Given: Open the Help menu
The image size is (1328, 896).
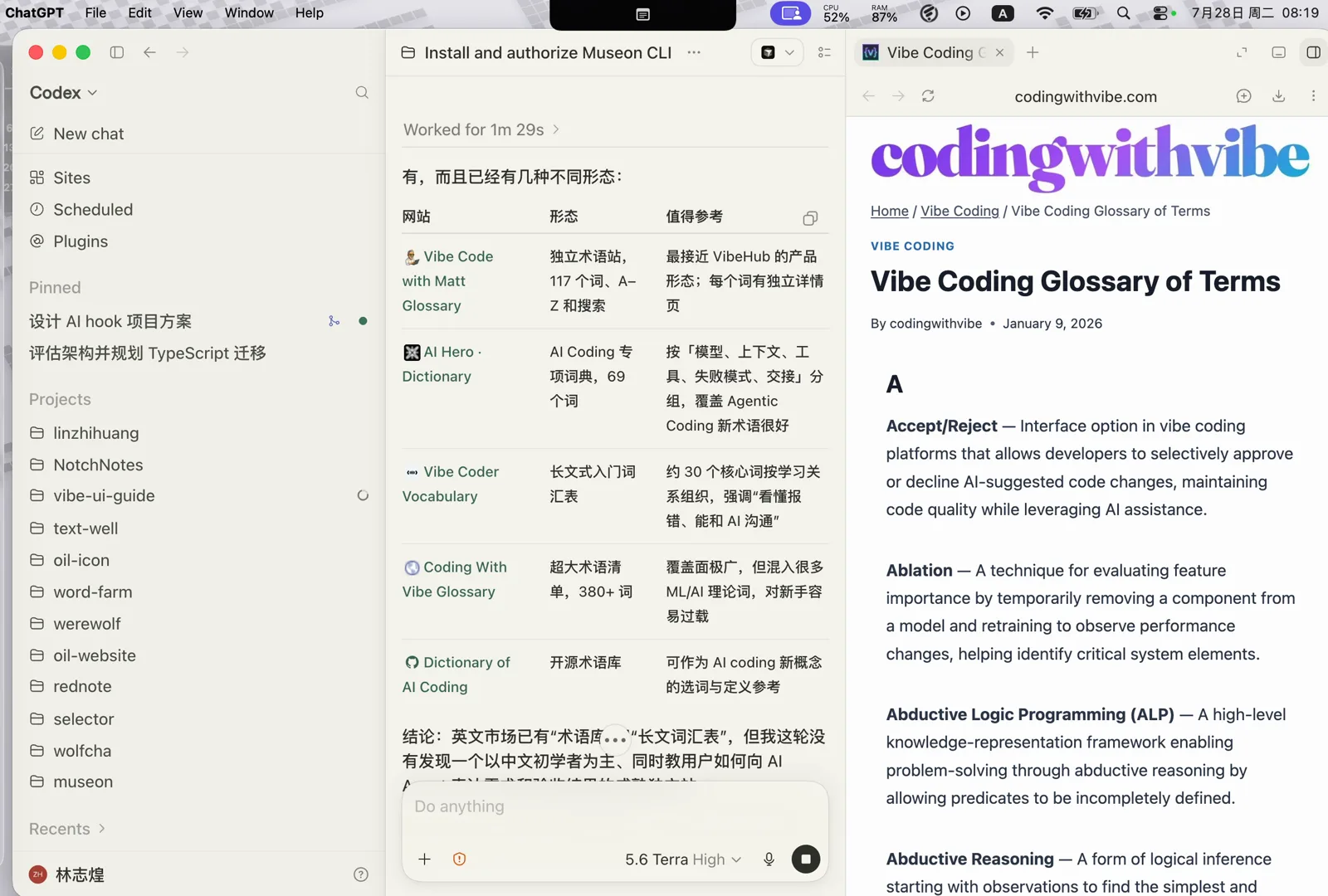Looking at the screenshot, I should [309, 12].
